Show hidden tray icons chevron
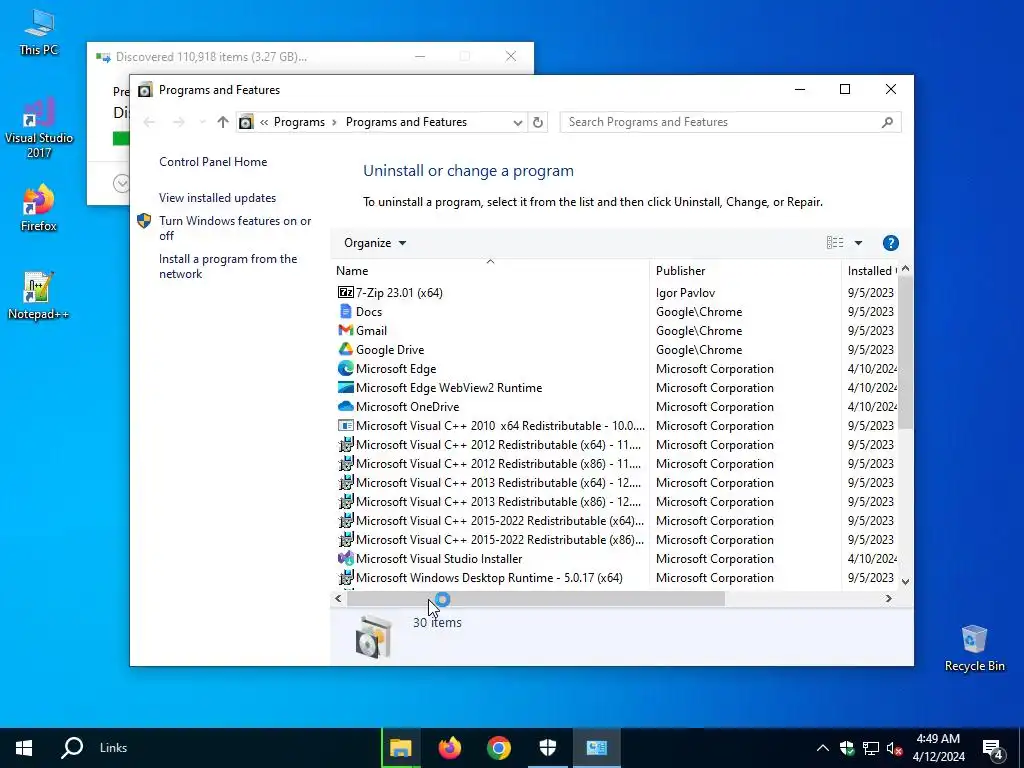Image resolution: width=1024 pixels, height=768 pixels. point(823,748)
